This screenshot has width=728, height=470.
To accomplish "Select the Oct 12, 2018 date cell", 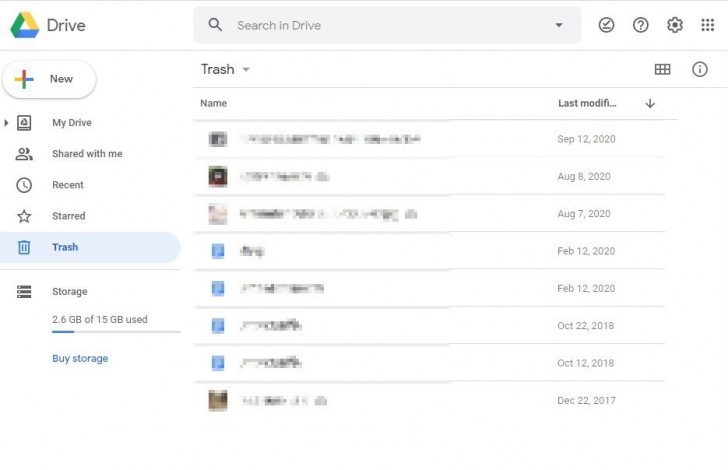I will pyautogui.click(x=586, y=363).
